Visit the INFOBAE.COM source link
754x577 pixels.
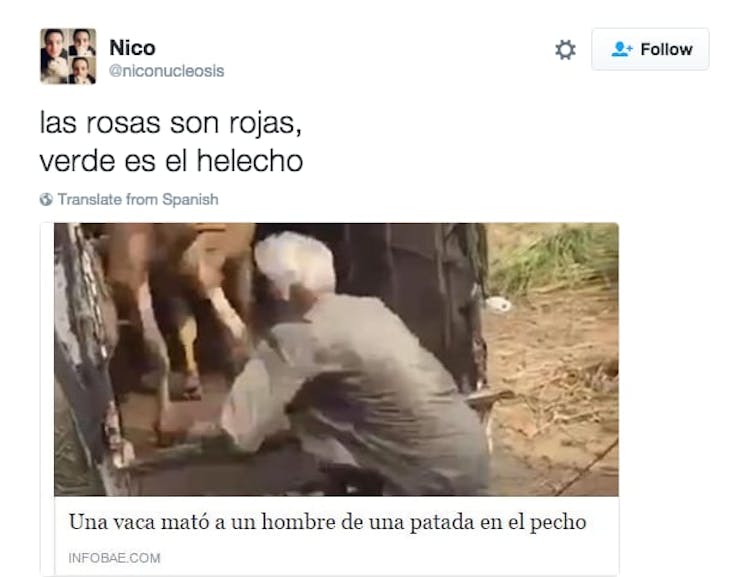coord(114,558)
